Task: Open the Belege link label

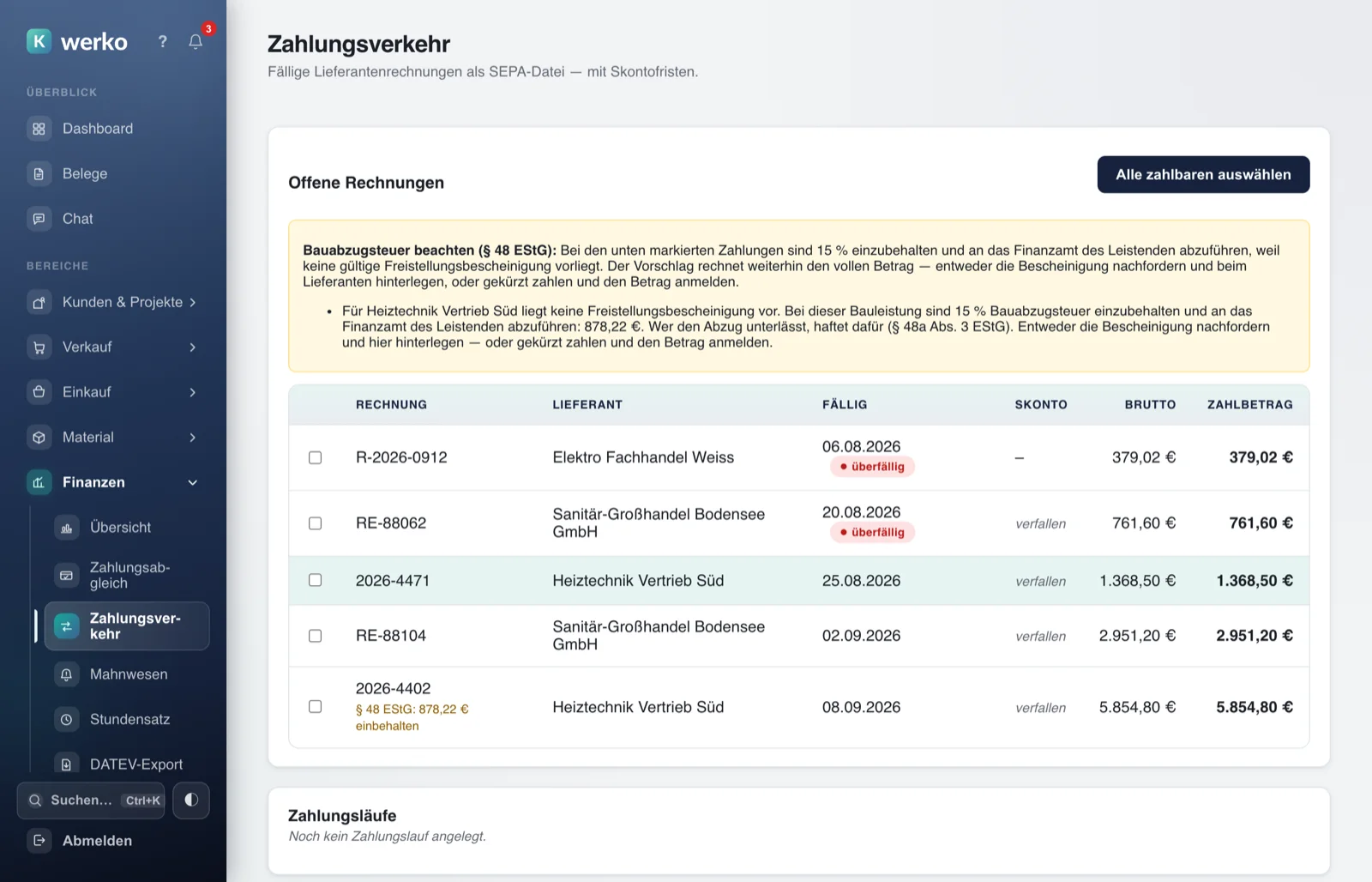Action: 85,173
